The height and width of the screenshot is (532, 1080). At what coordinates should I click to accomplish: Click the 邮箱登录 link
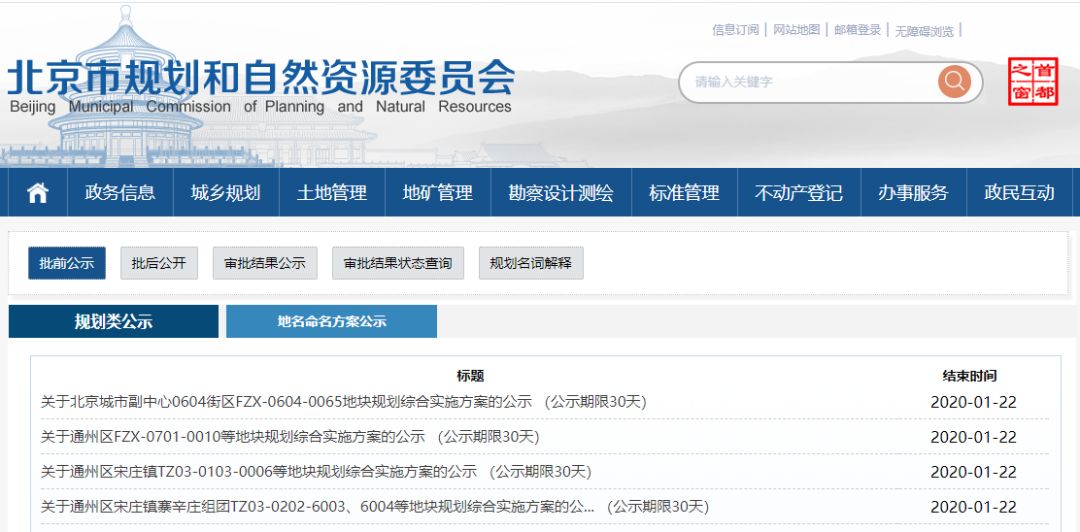click(858, 30)
